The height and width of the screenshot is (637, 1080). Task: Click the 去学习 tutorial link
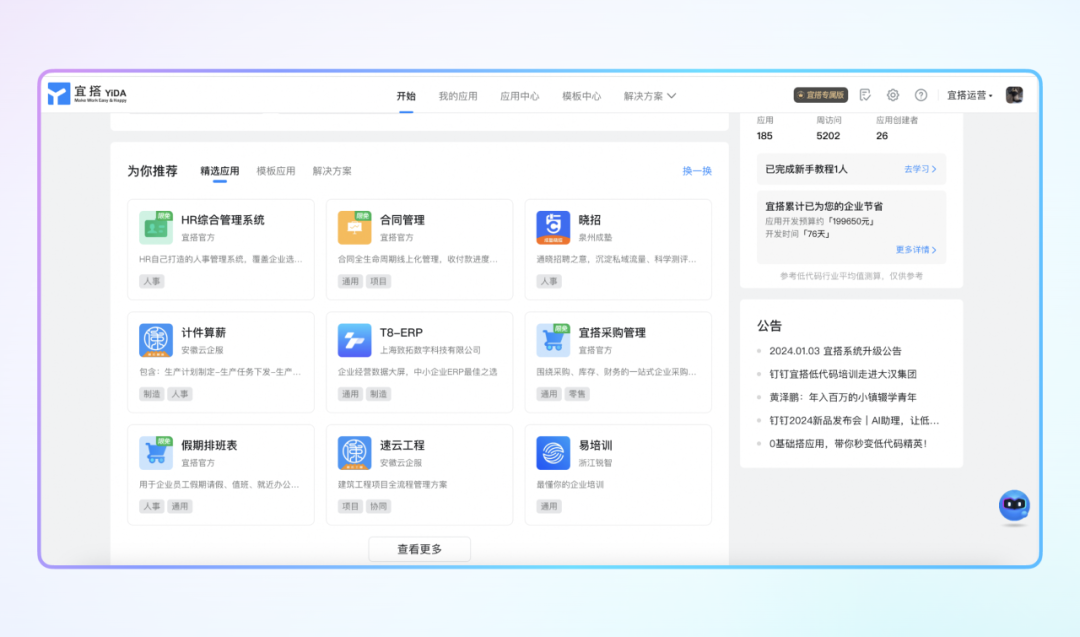point(920,169)
